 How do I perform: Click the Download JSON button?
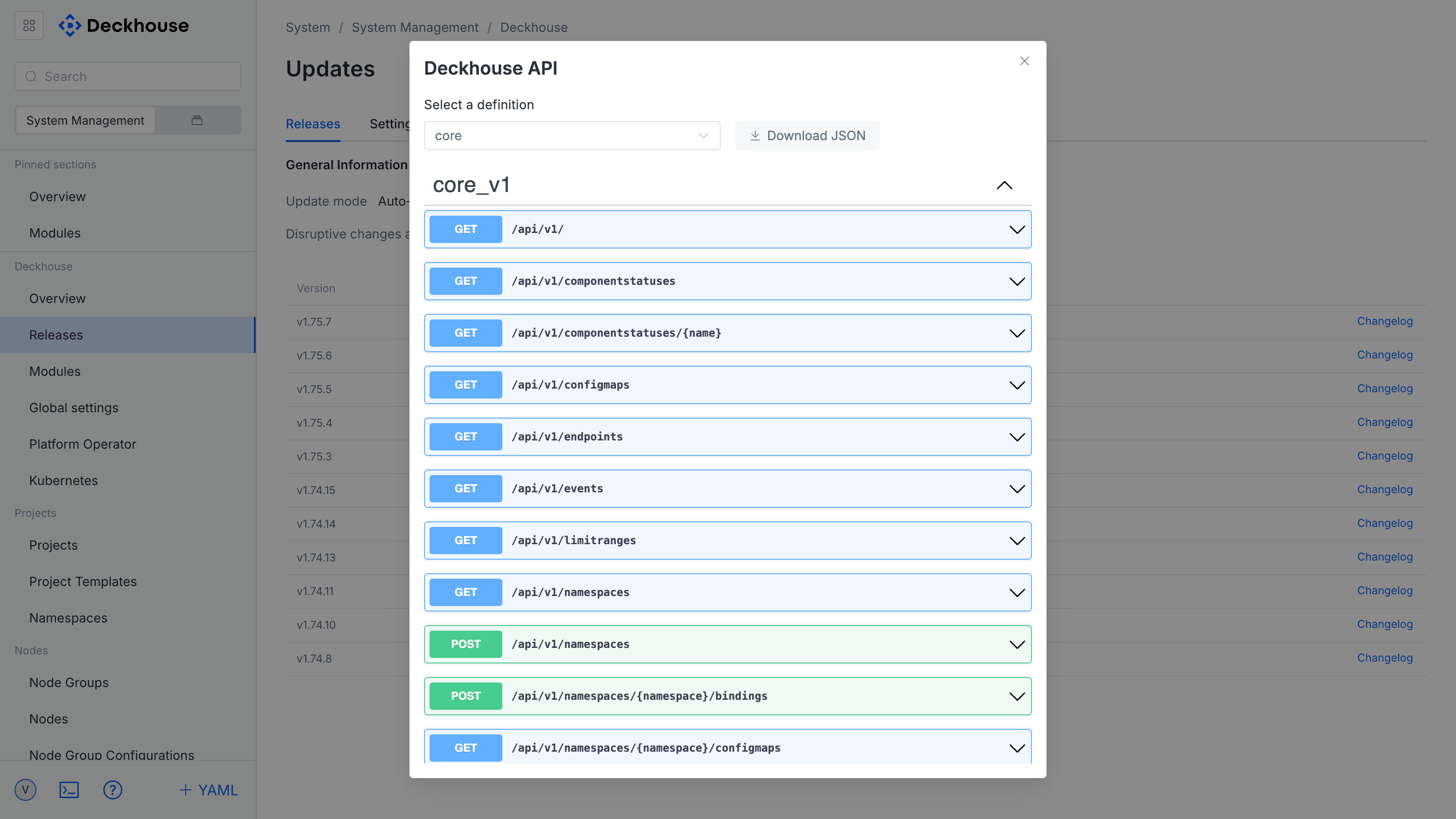tap(807, 136)
